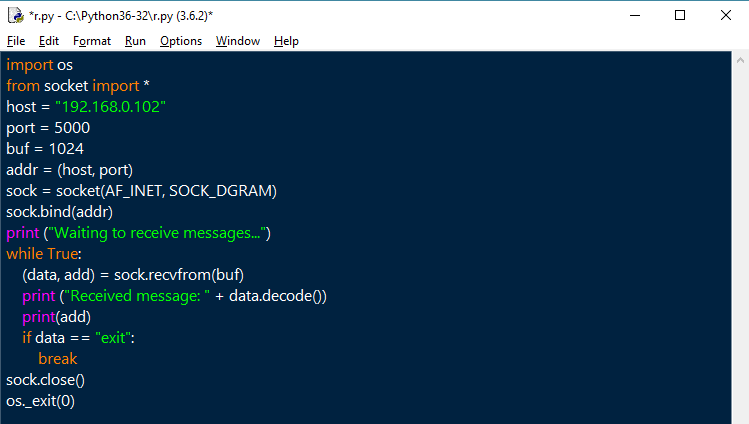
Task: Maximize the r.py editor window
Action: (x=680, y=15)
